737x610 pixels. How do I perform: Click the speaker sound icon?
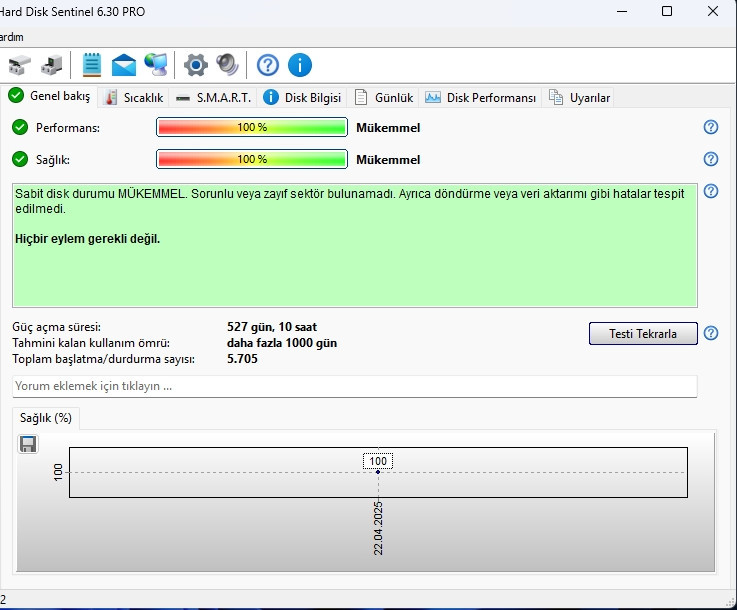[228, 66]
